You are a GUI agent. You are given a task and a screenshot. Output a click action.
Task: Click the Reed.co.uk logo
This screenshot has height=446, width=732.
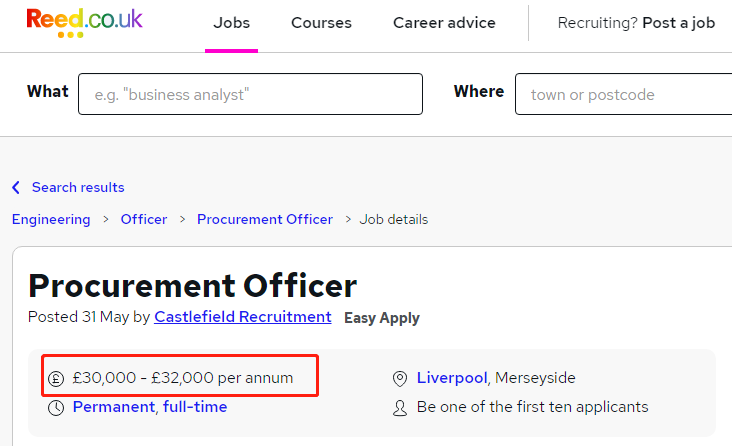[84, 22]
